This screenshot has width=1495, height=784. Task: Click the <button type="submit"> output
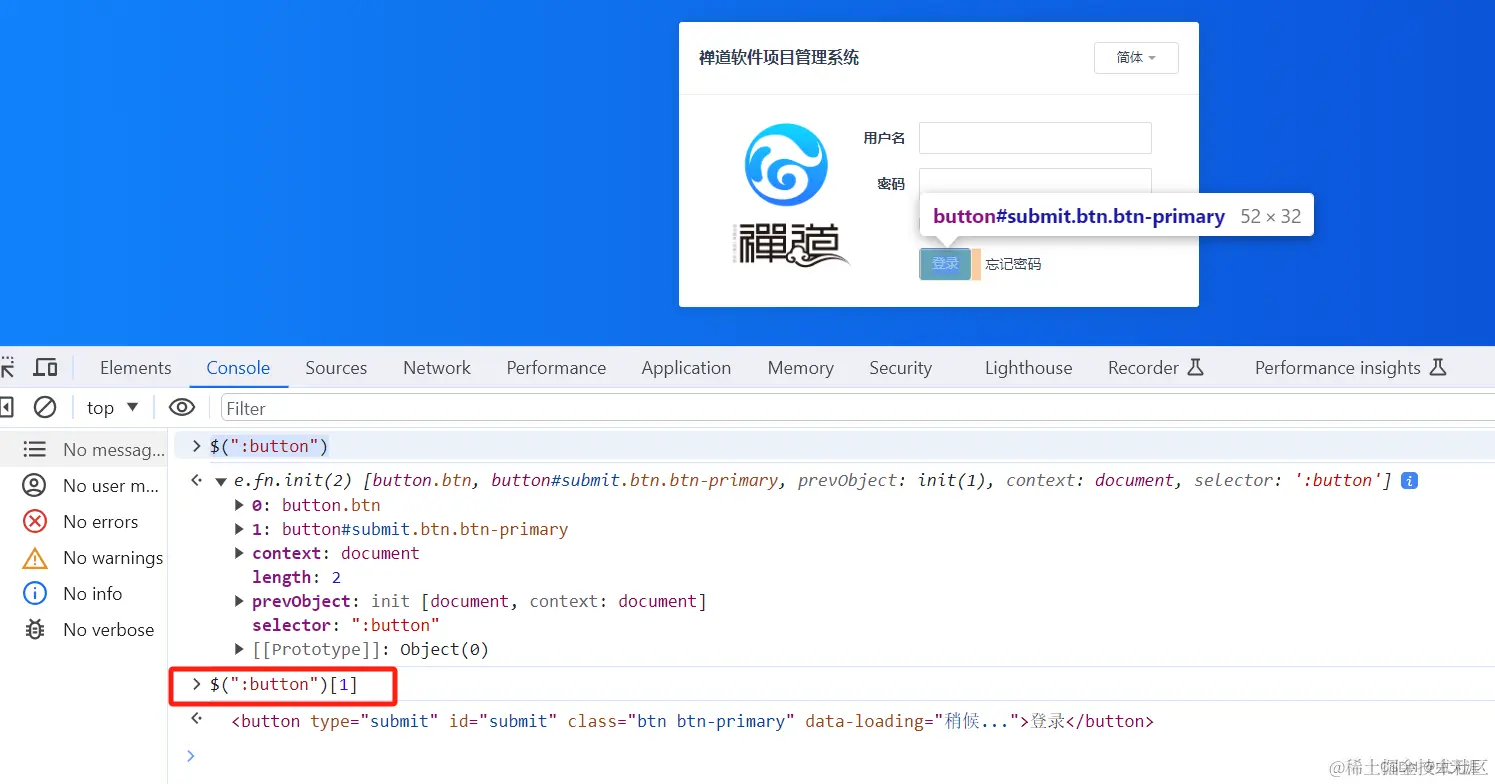tap(692, 721)
